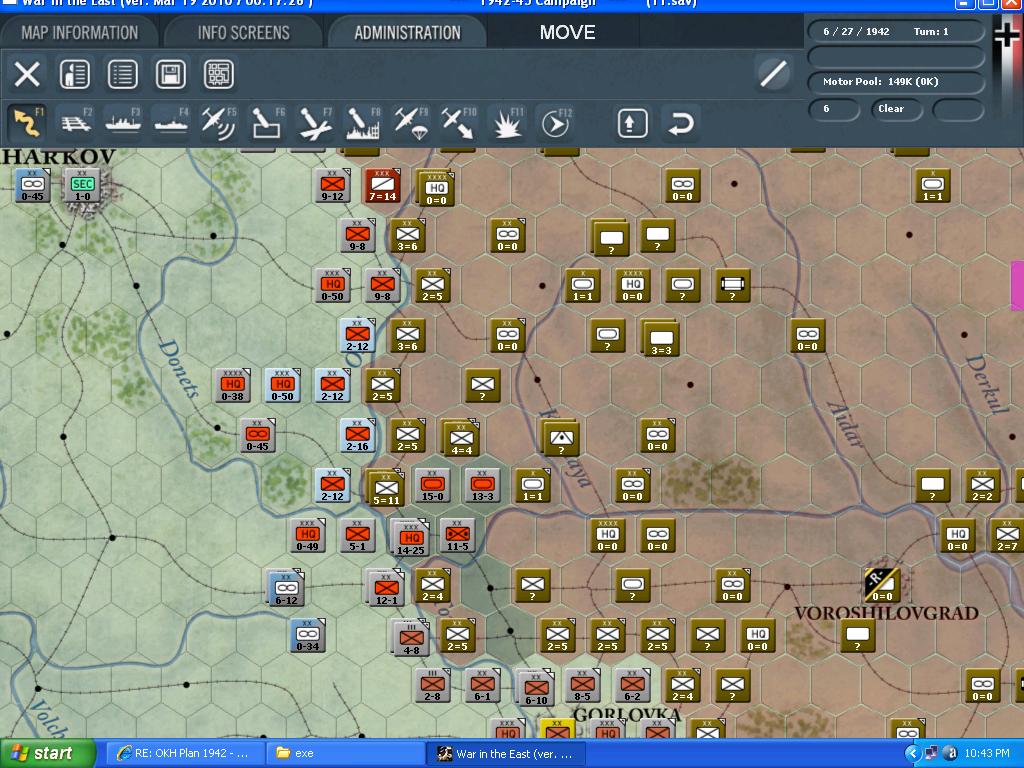Open the exe folder taskbar item
Screen dimensions: 1024x768
click(345, 754)
